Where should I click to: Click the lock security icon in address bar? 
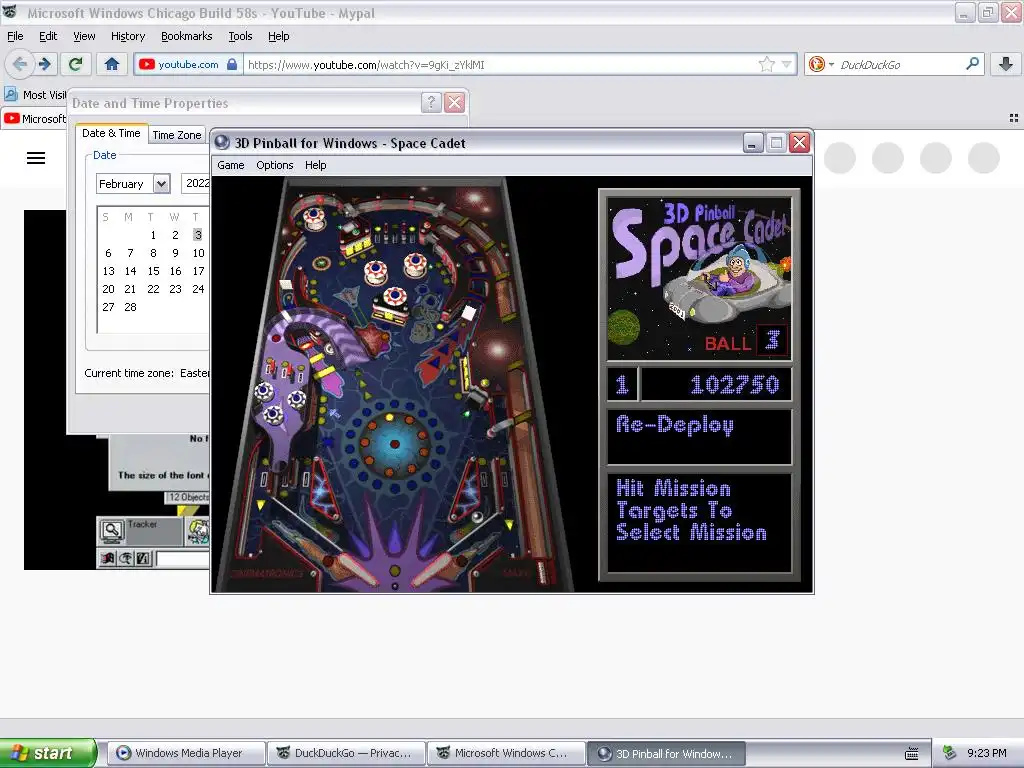click(x=232, y=64)
